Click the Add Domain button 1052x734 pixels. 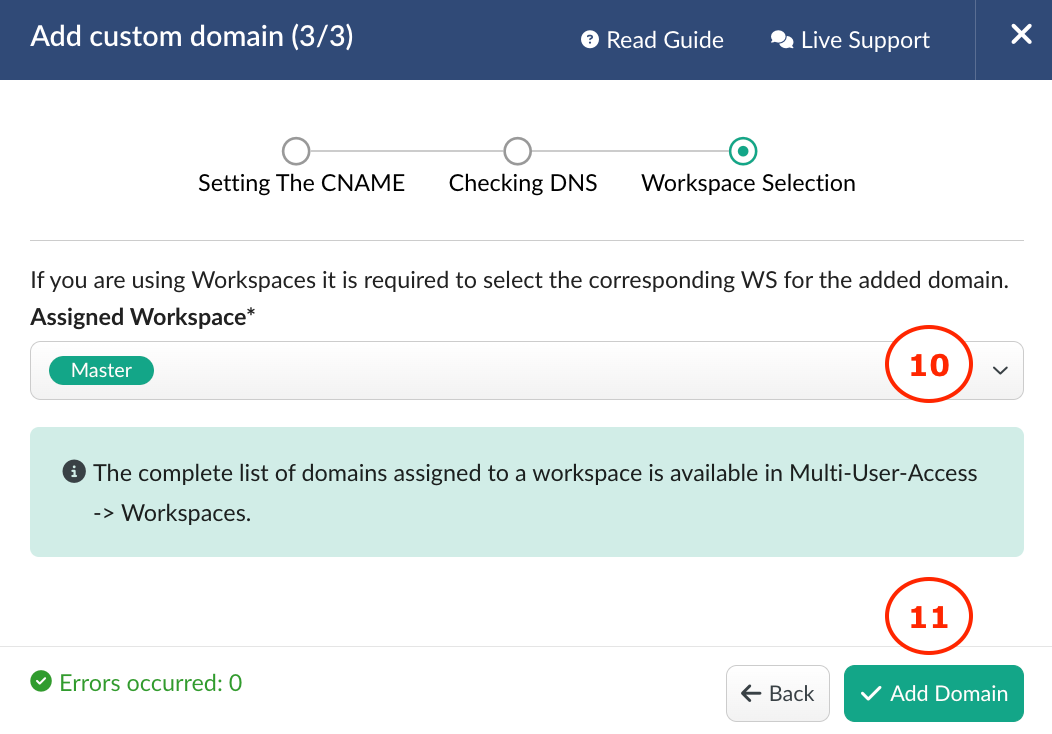click(x=933, y=693)
